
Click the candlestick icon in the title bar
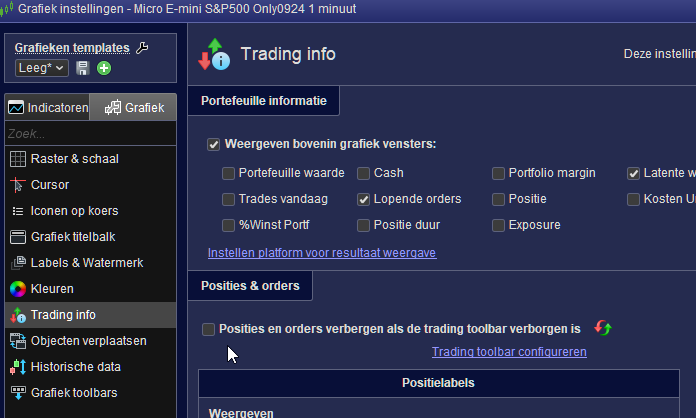(7, 9)
